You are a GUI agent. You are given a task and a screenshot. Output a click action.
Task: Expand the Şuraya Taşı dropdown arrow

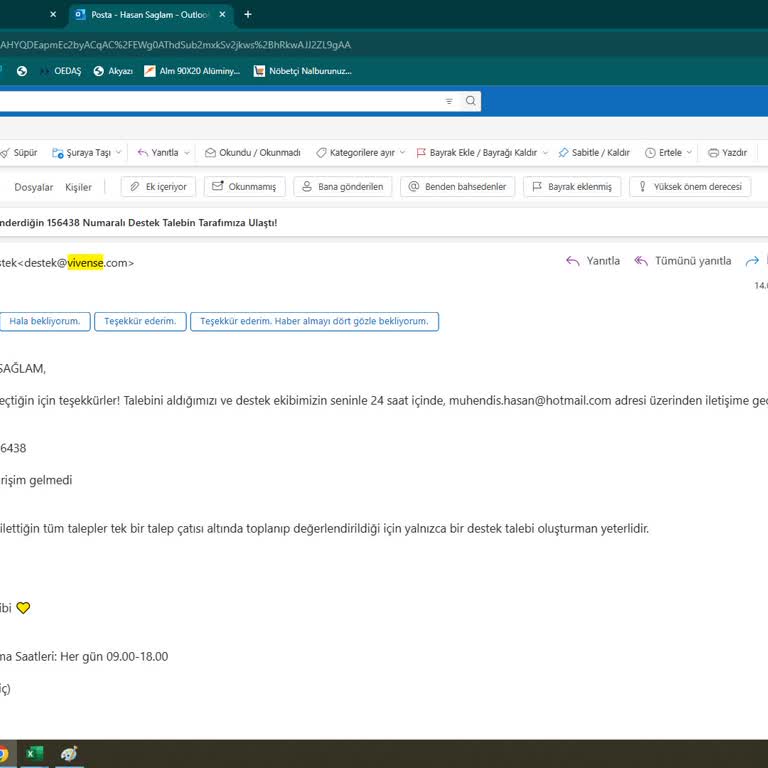click(x=118, y=153)
